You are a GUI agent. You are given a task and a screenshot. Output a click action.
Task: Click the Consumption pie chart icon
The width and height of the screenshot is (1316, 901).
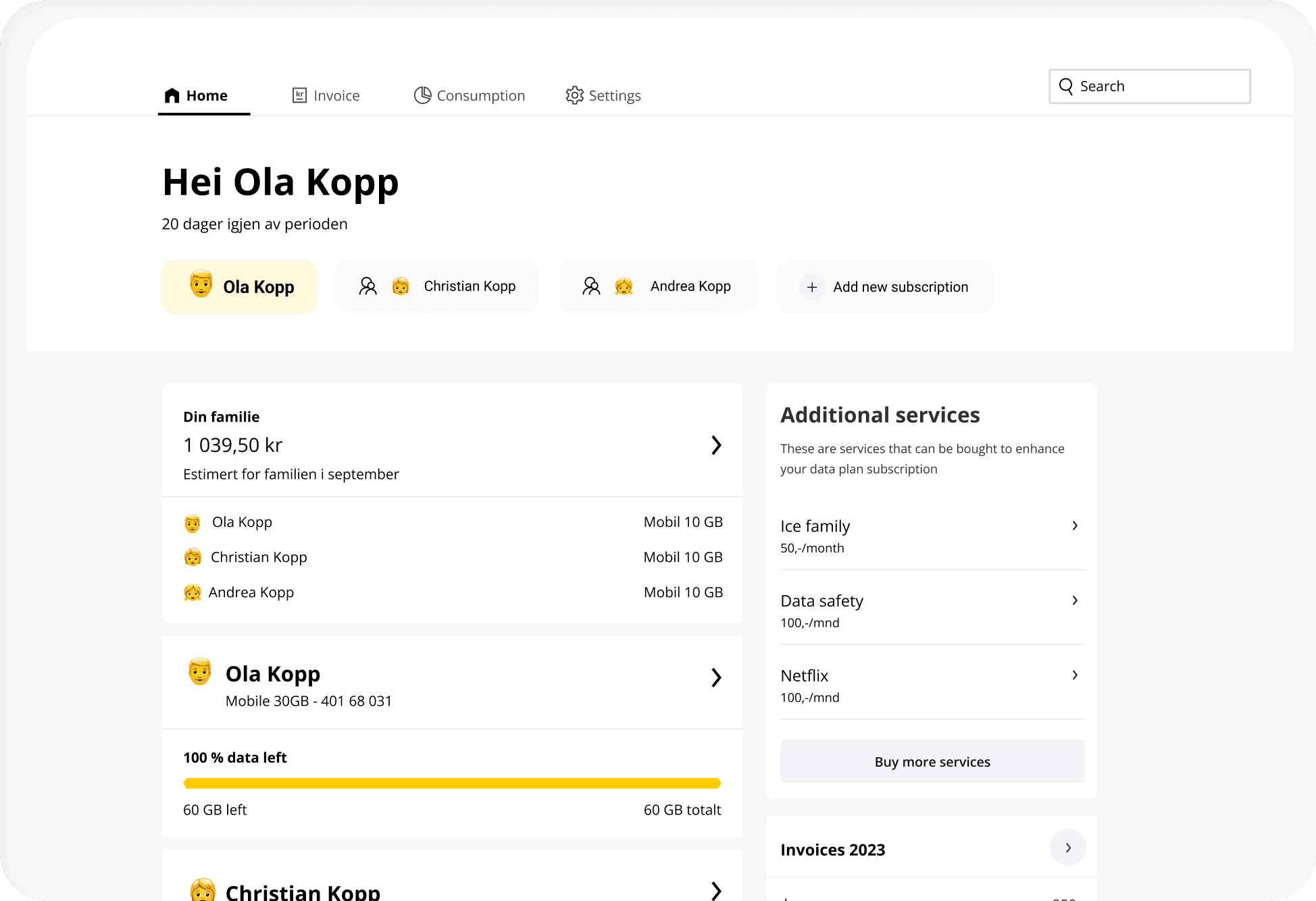(x=422, y=95)
